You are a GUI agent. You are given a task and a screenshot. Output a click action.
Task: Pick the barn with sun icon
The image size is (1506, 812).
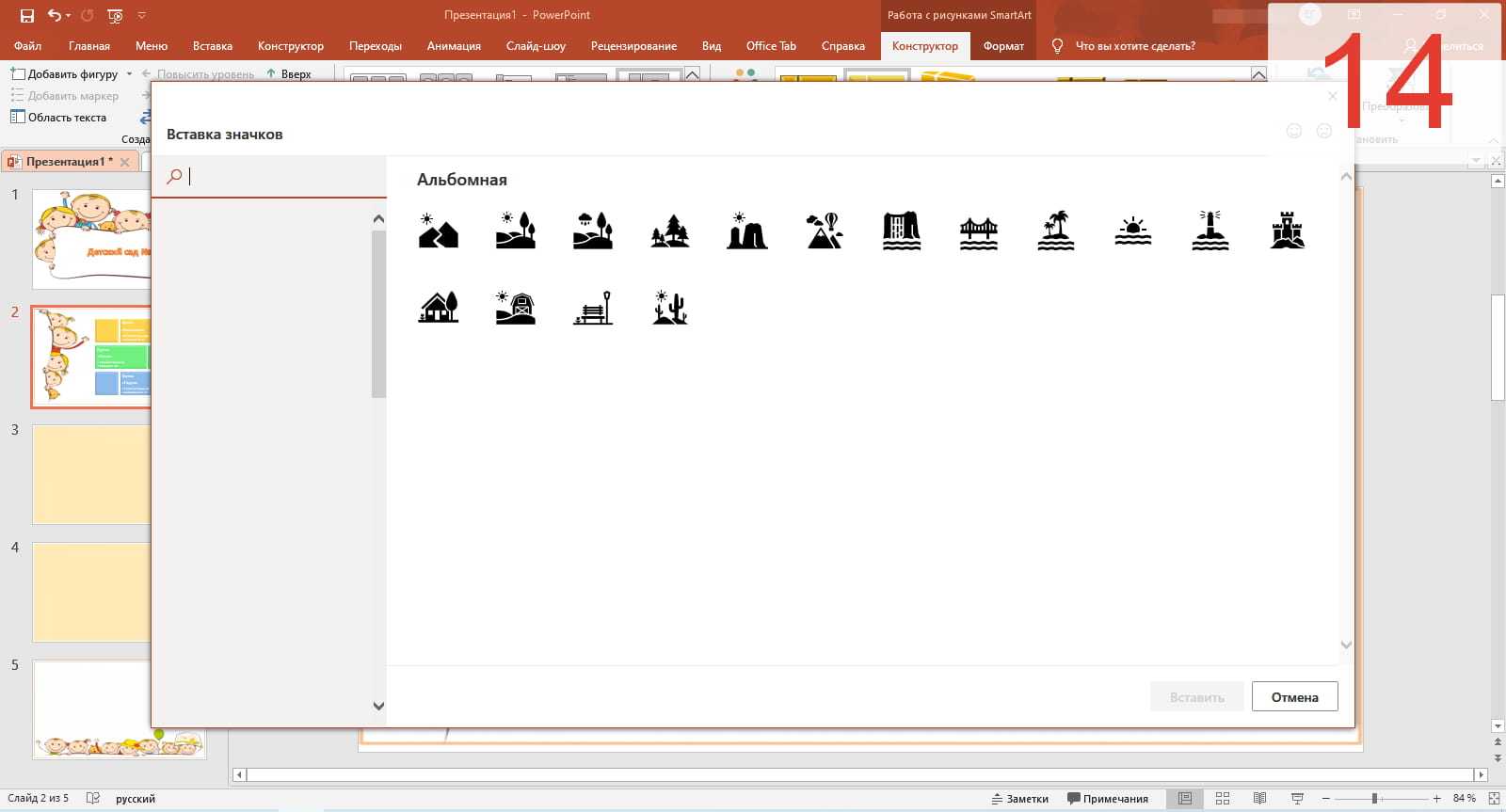[515, 308]
